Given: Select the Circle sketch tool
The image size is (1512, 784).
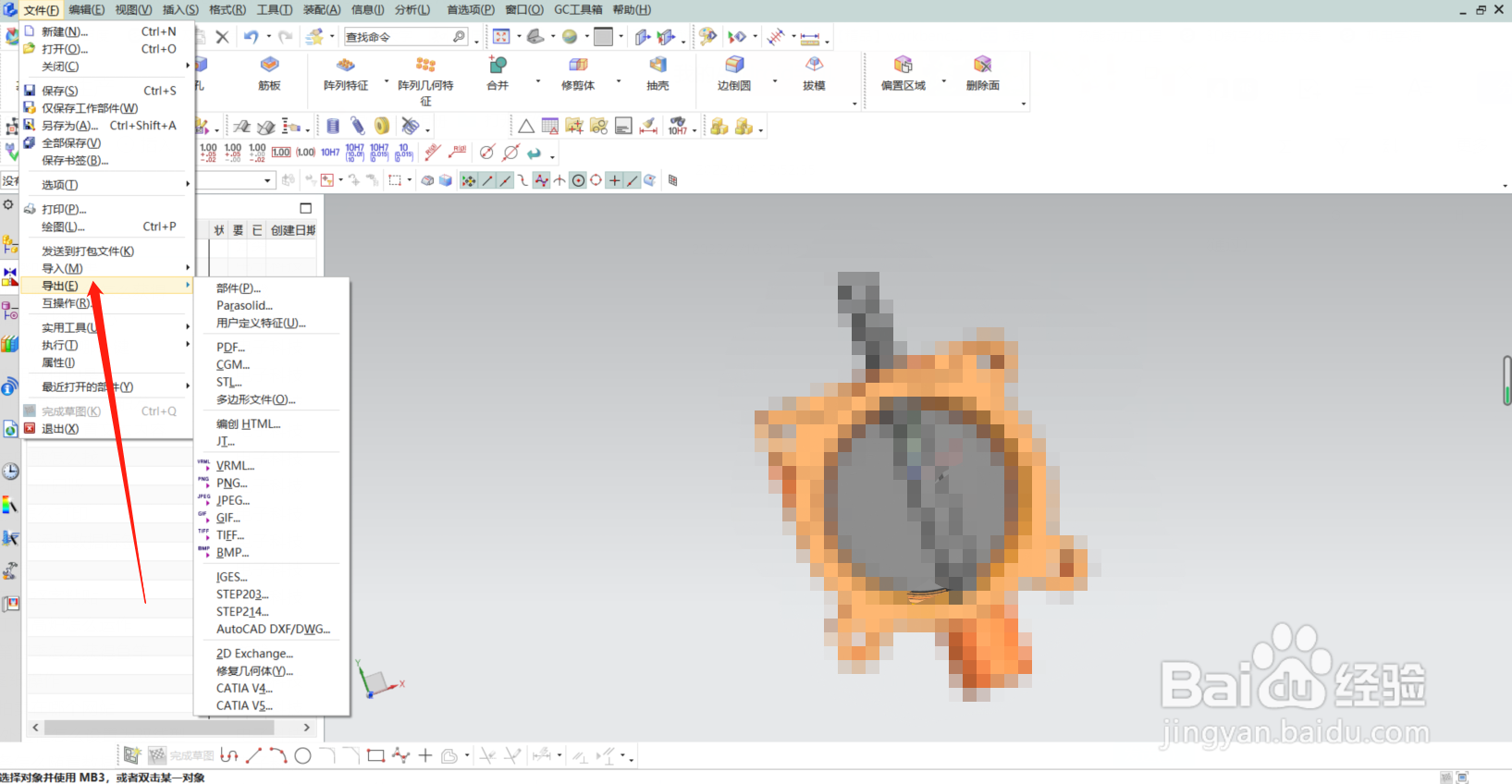Looking at the screenshot, I should click(302, 755).
